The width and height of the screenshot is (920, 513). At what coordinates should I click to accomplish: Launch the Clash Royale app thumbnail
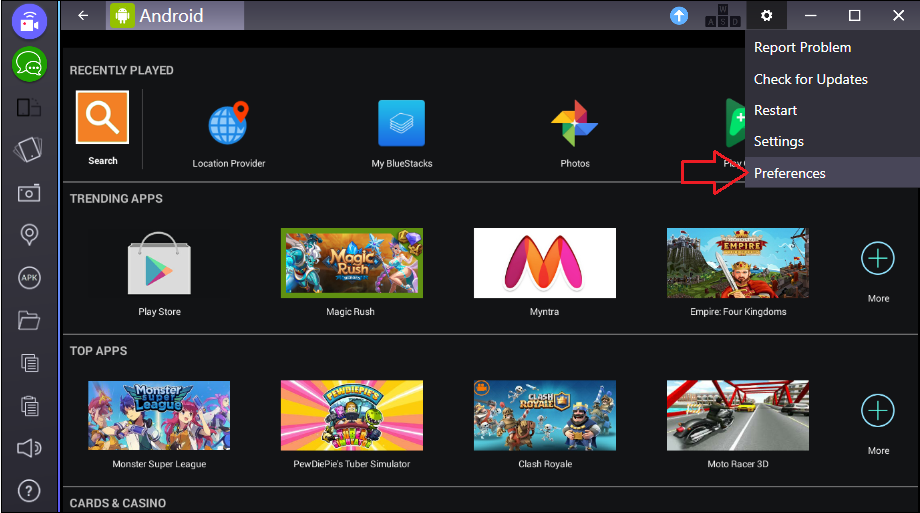pos(545,416)
